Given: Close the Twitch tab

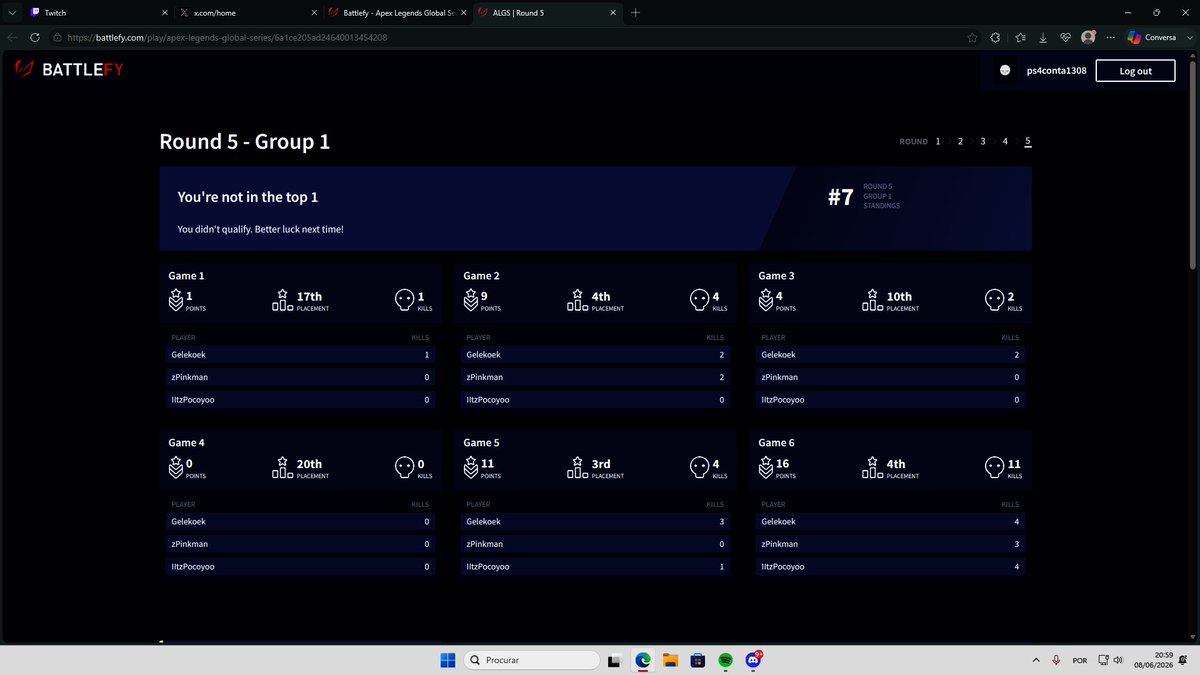Looking at the screenshot, I should 163,12.
